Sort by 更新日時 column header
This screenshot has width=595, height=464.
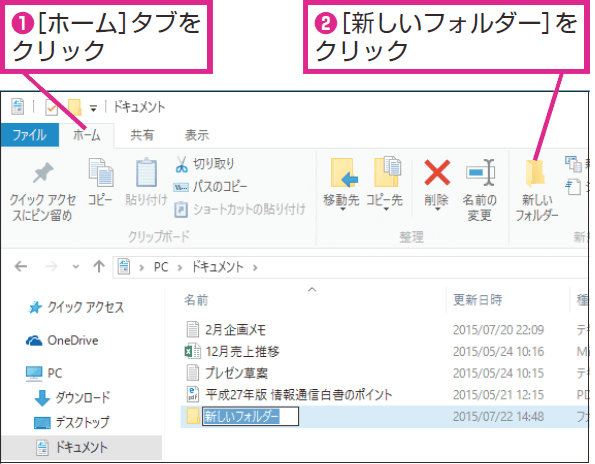click(478, 300)
